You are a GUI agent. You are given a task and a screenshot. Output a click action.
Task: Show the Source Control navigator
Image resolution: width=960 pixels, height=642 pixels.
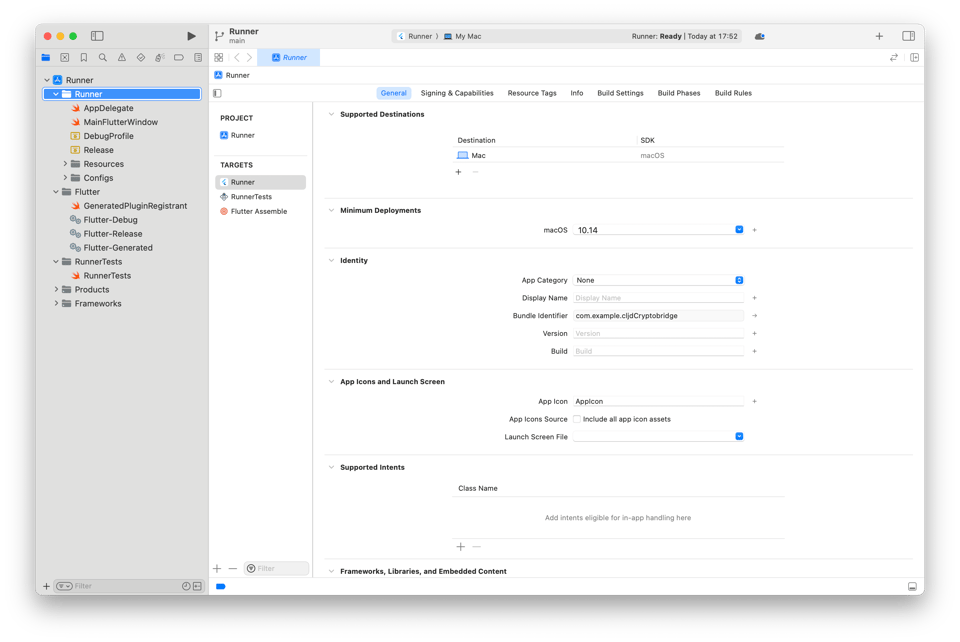[65, 58]
